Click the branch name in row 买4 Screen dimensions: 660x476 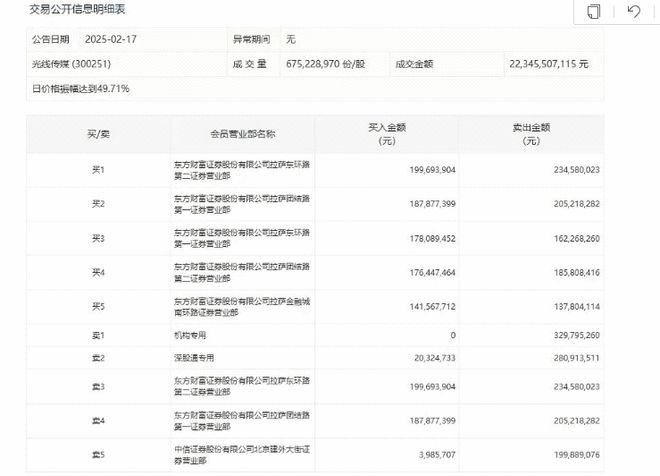coord(242,272)
